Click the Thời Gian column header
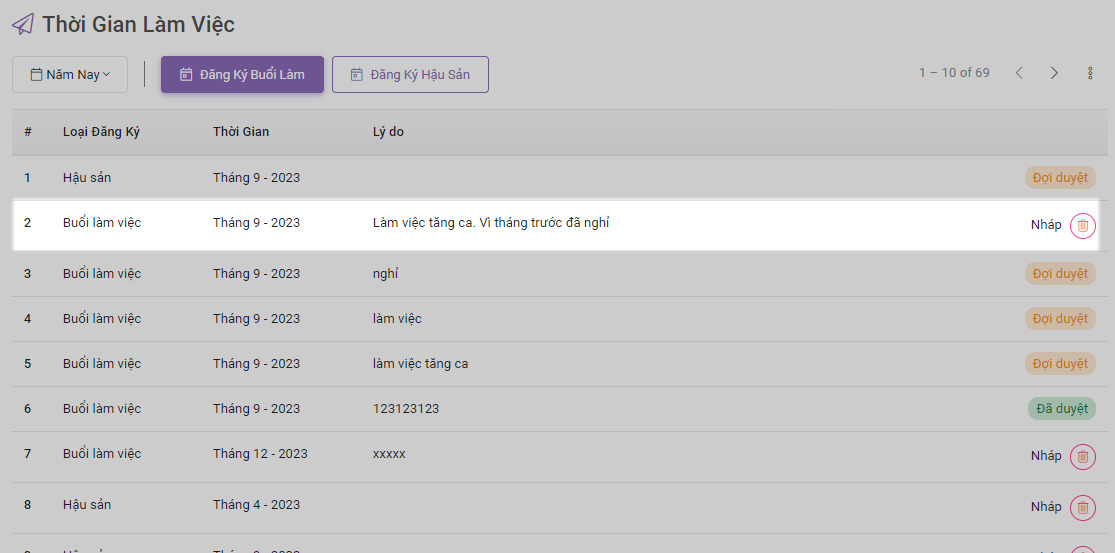Image resolution: width=1115 pixels, height=553 pixels. point(241,132)
